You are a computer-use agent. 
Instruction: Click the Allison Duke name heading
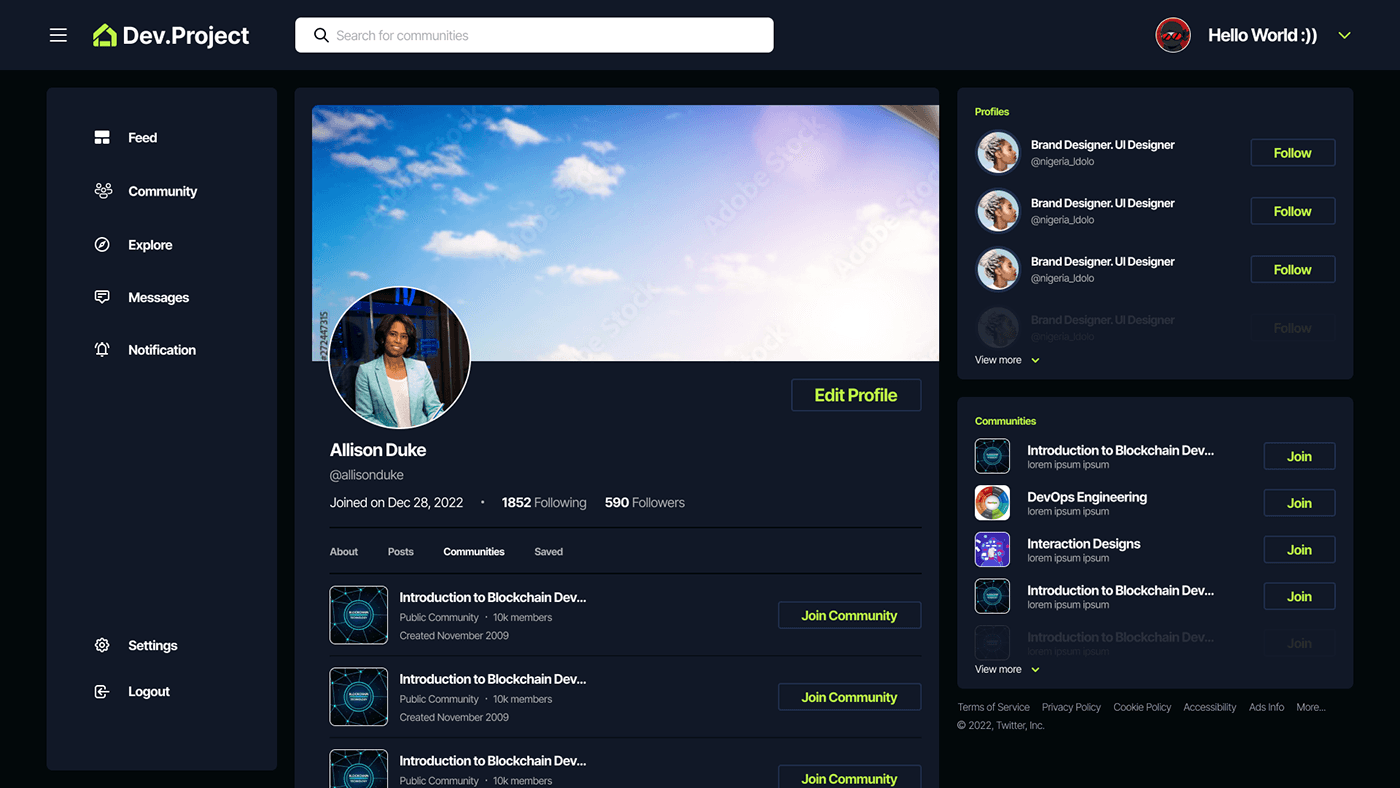tap(378, 450)
